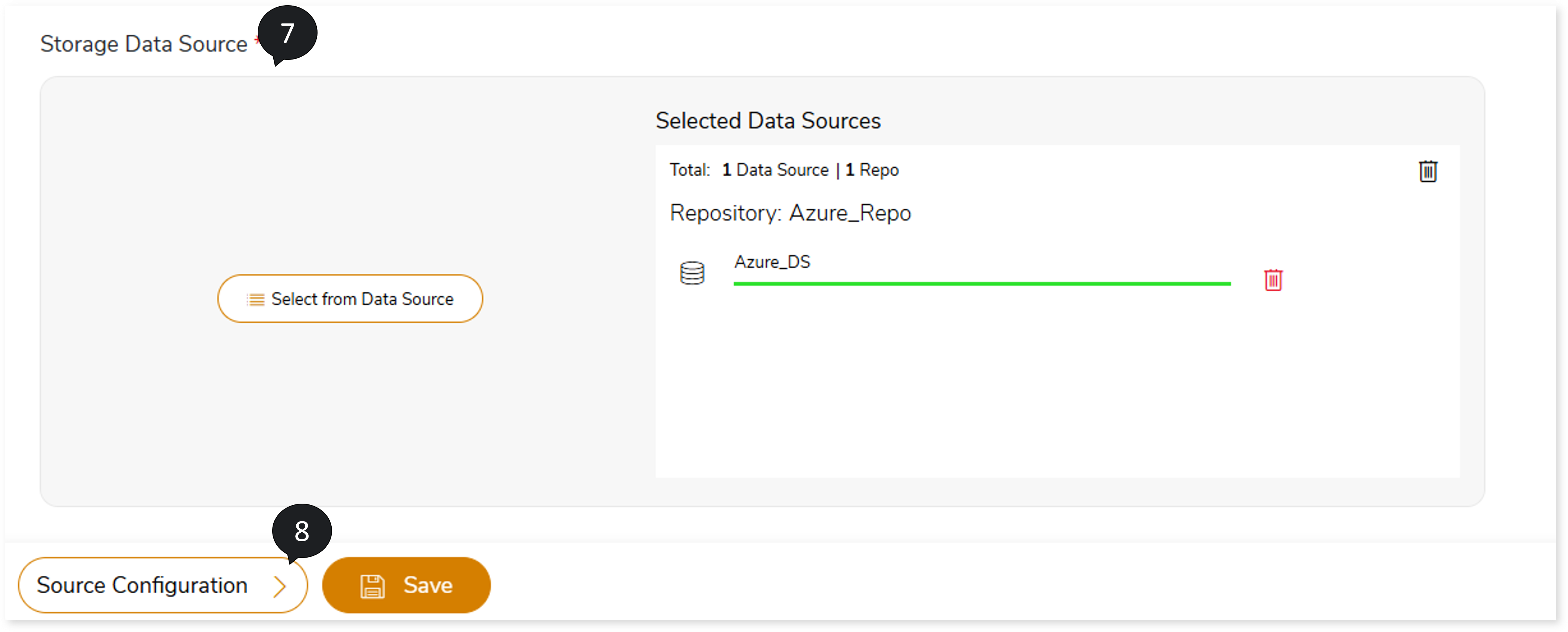
Task: Remove Azure_DS using the red trash icon
Action: [x=1273, y=280]
